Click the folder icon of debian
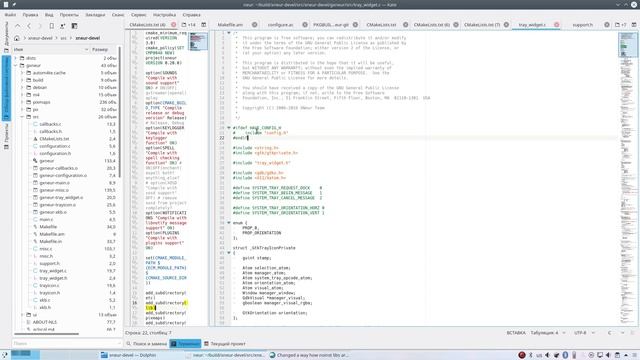640x360 pixels. click(x=29, y=87)
